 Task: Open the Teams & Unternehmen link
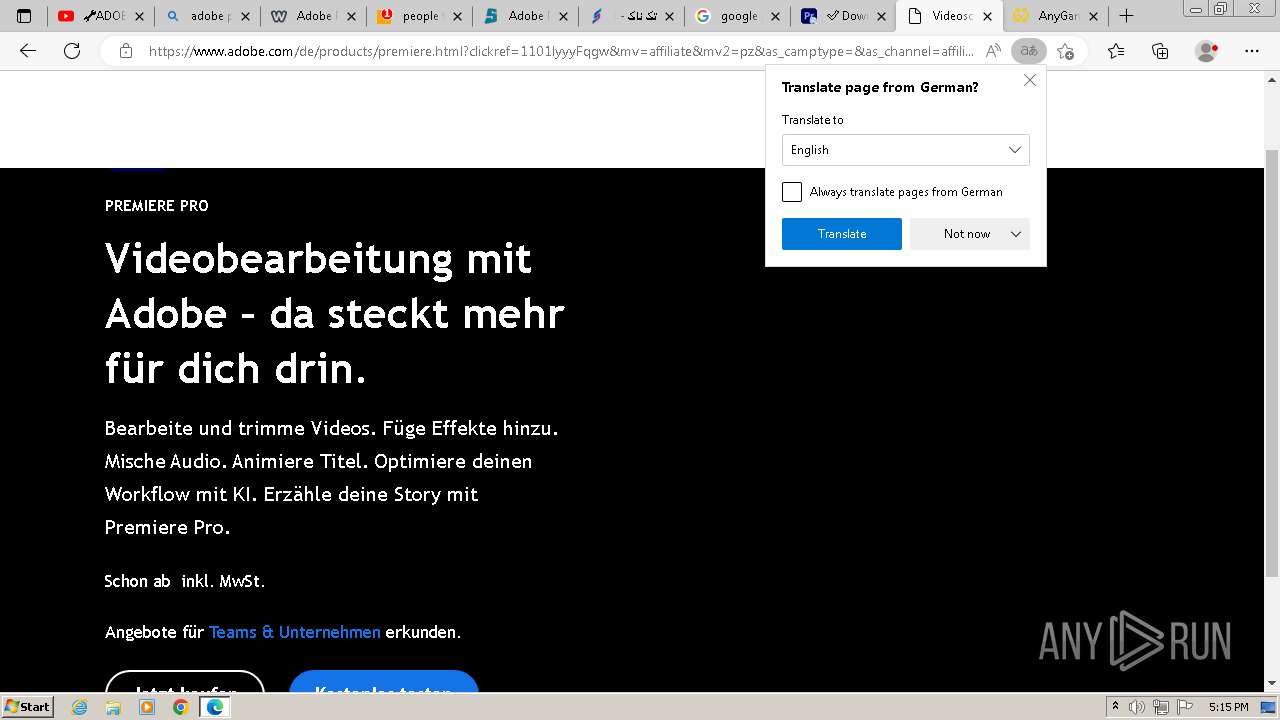click(x=294, y=632)
